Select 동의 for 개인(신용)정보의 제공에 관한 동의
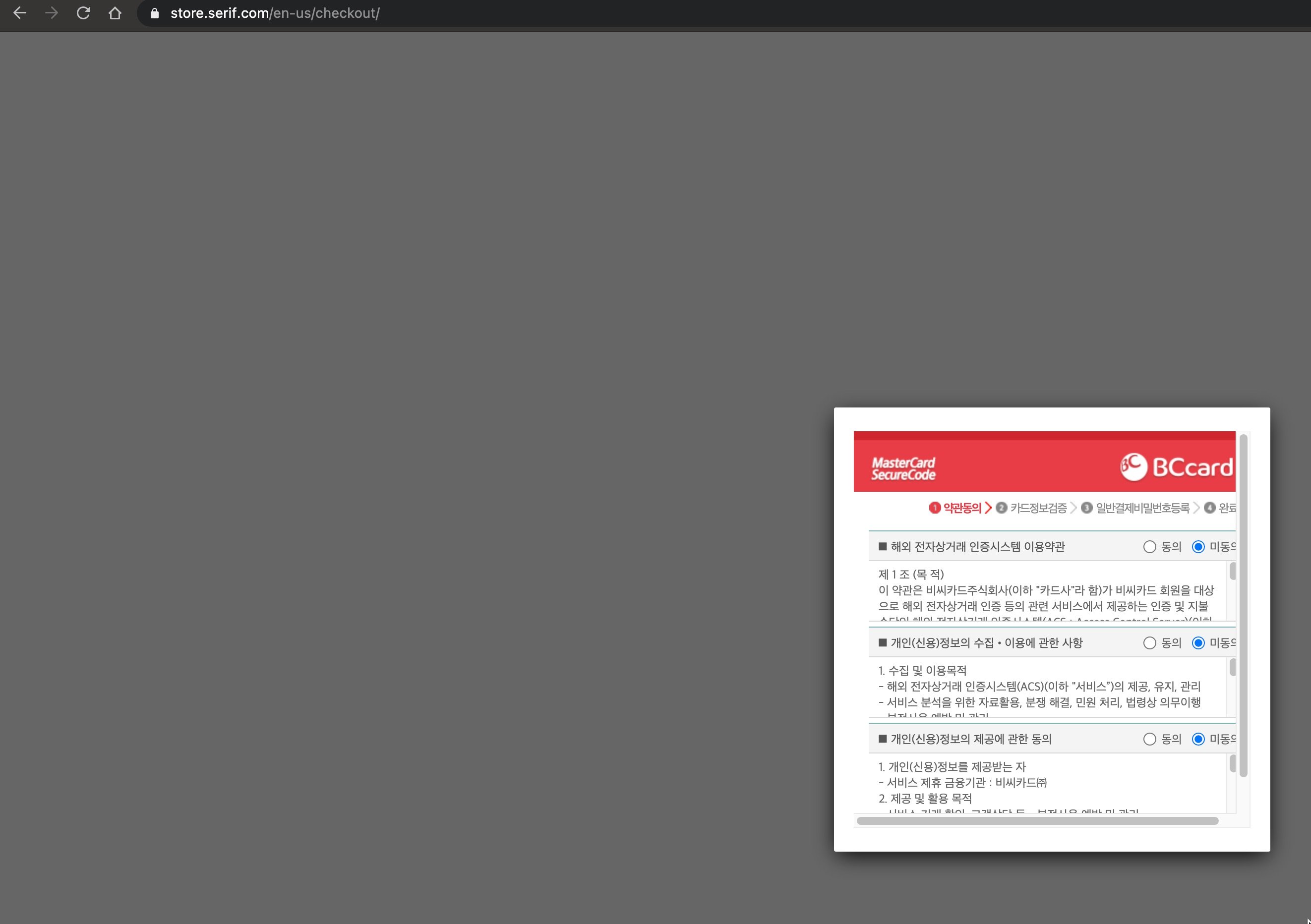The width and height of the screenshot is (1311, 924). tap(1149, 739)
